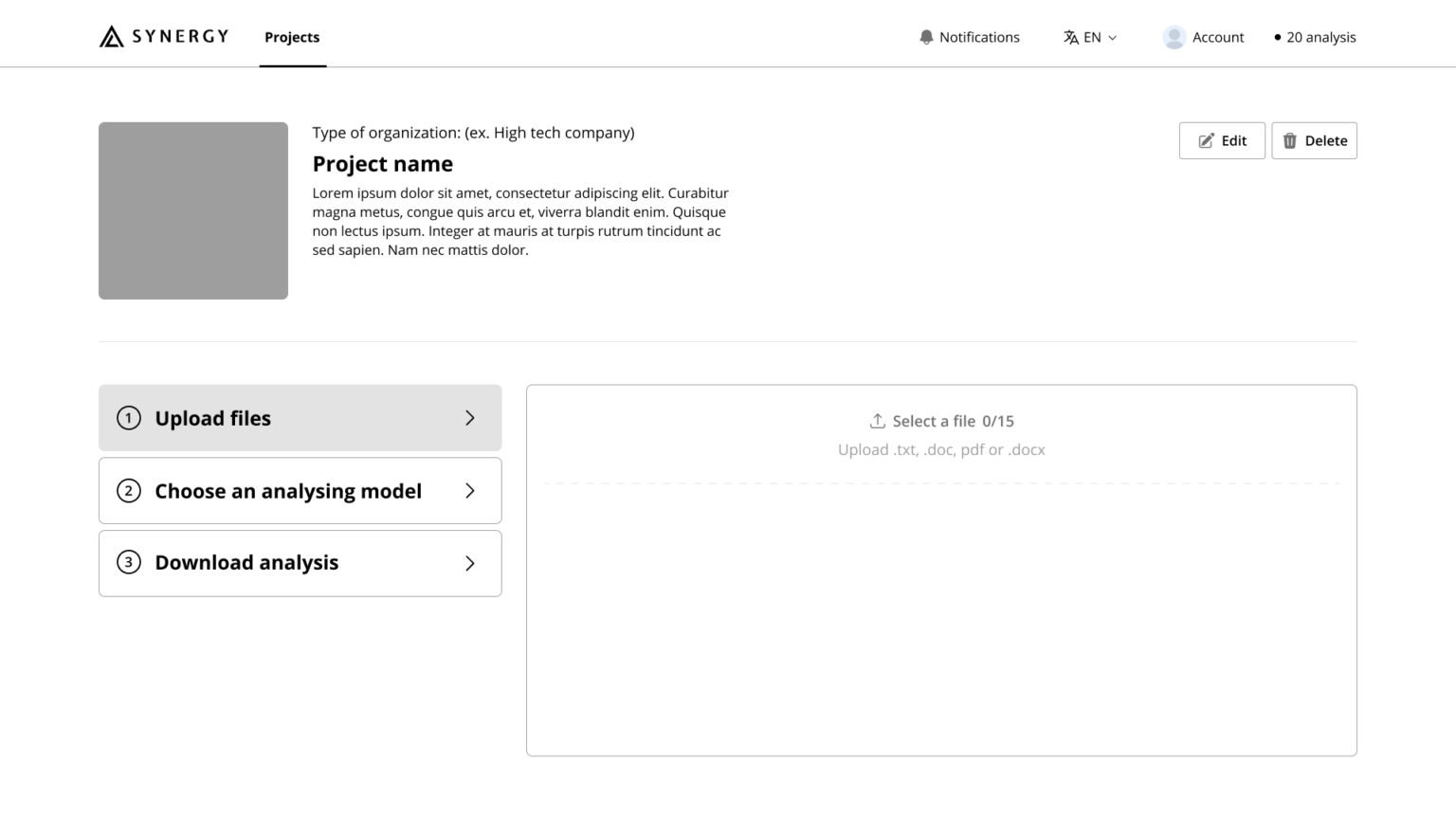Click the circled number 3 step icon
Screen dimensions: 1456x819
(129, 562)
